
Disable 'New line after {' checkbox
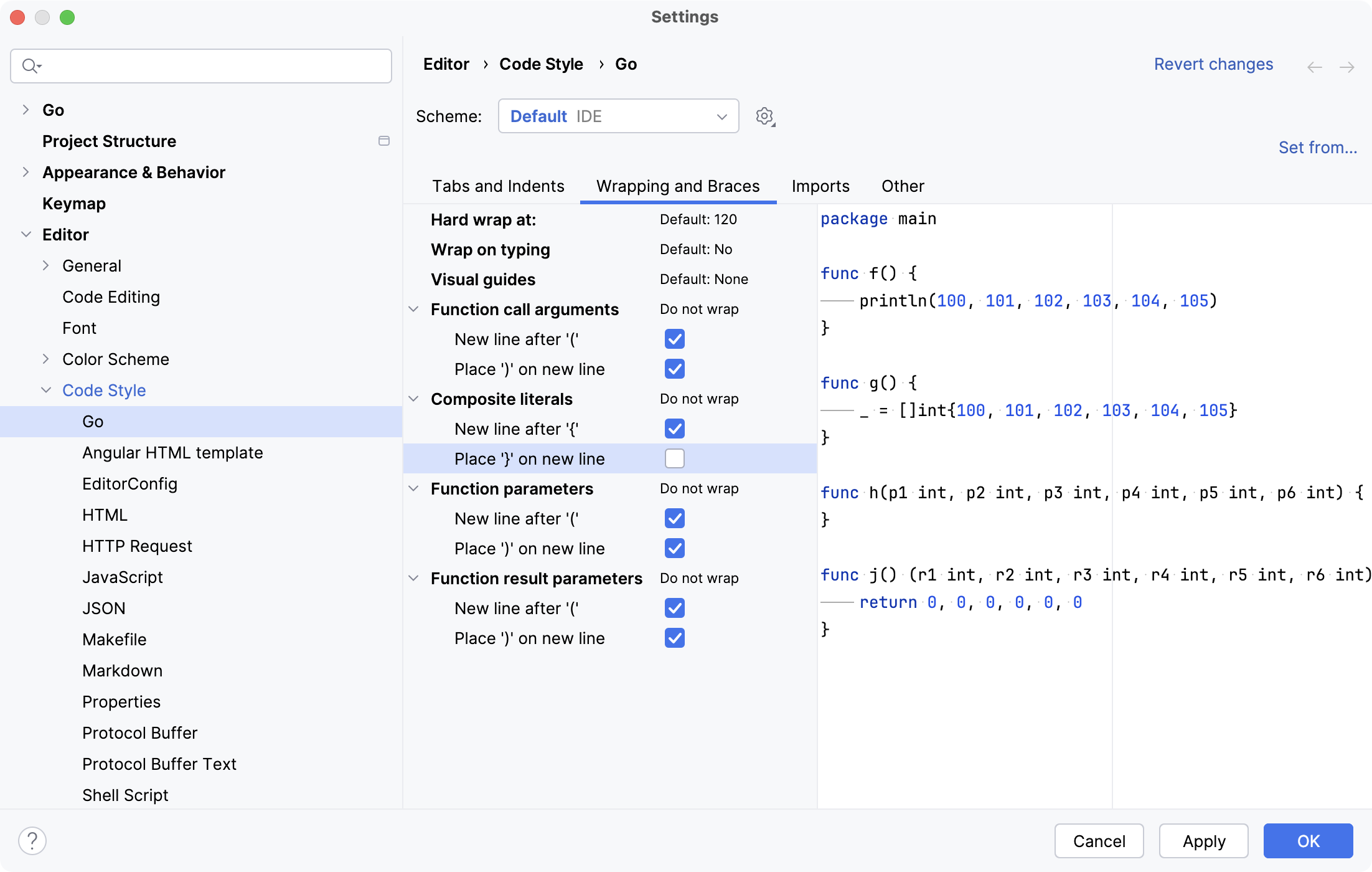[675, 429]
